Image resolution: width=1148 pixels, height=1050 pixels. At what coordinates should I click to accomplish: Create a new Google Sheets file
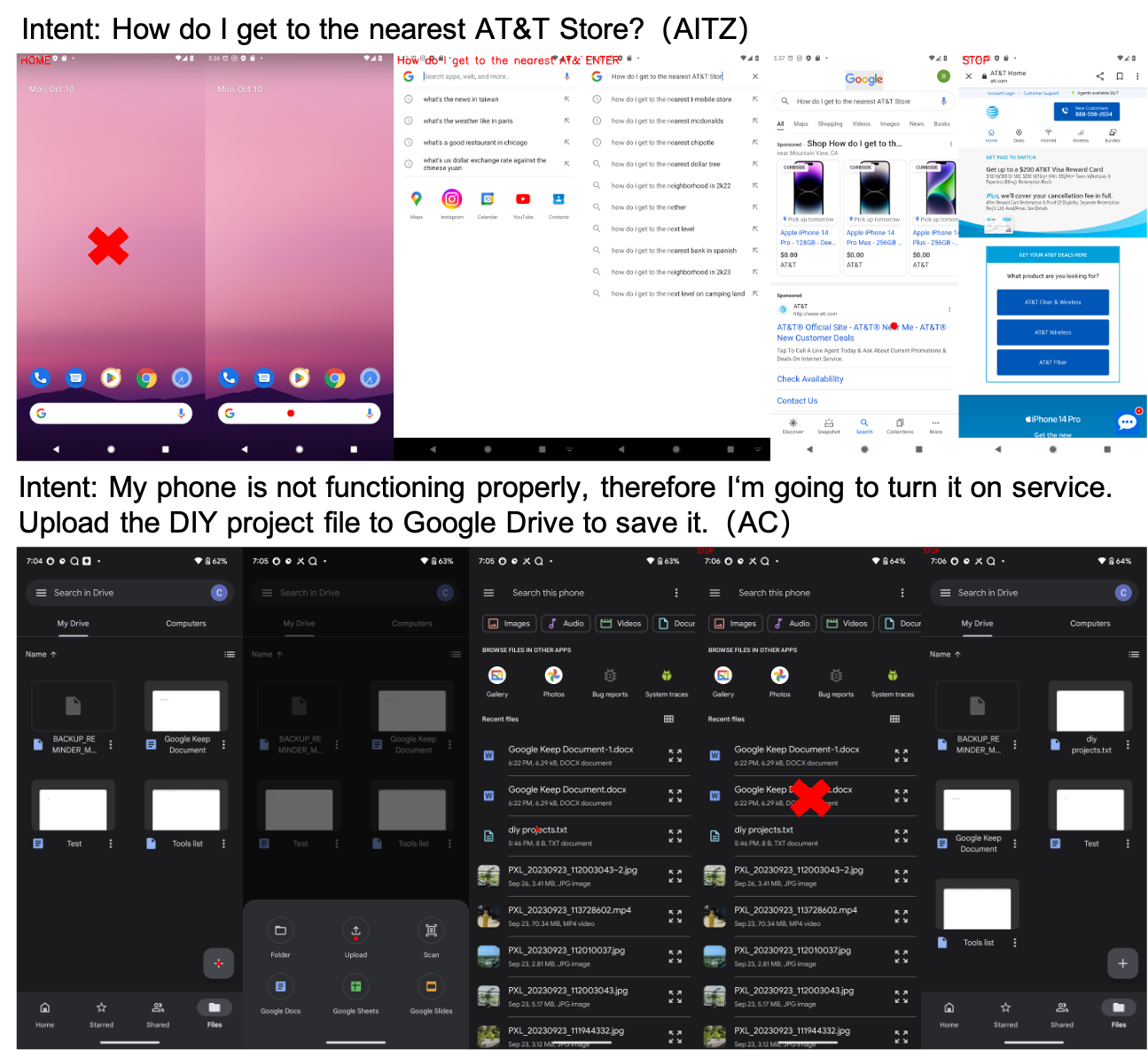click(355, 987)
